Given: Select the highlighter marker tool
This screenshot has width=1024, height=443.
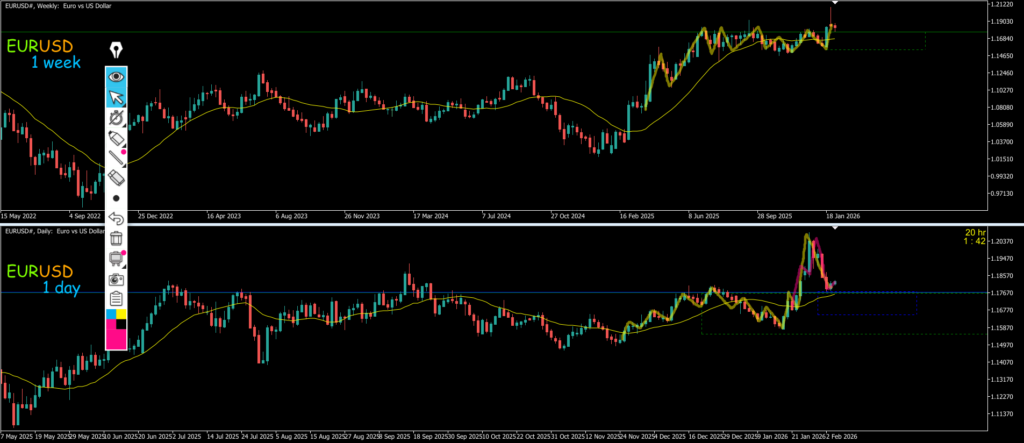Looking at the screenshot, I should pyautogui.click(x=117, y=138).
